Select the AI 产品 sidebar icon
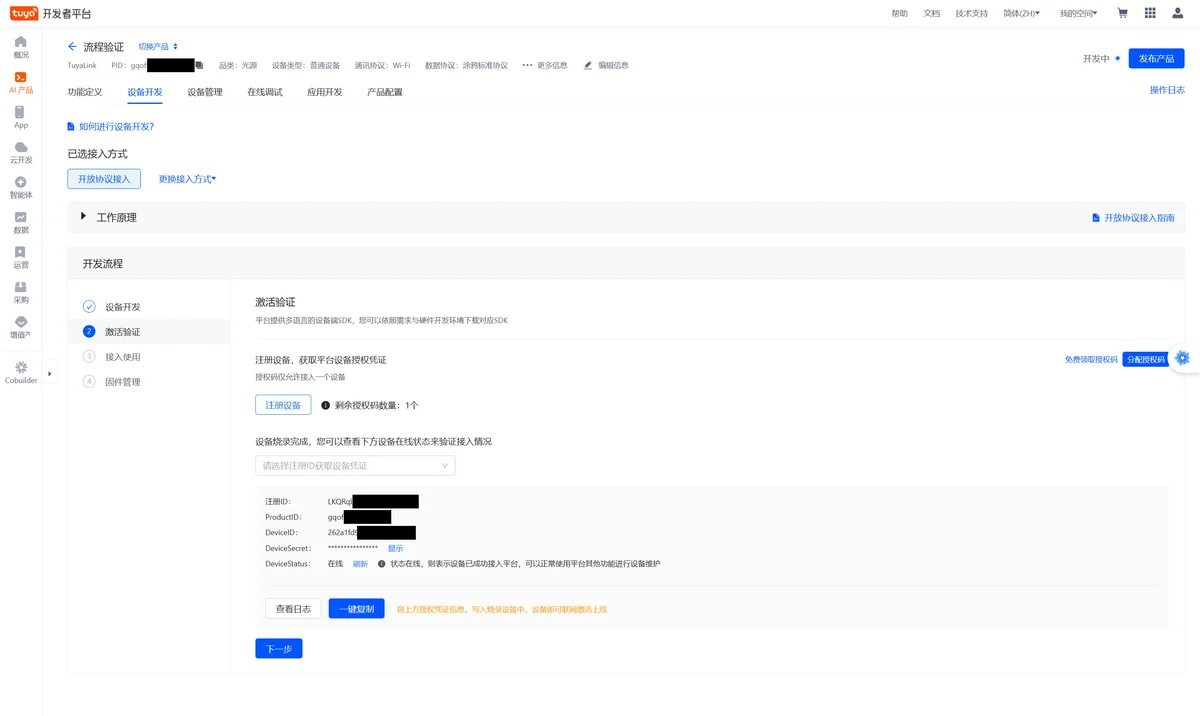This screenshot has width=1200, height=716. coord(21,77)
